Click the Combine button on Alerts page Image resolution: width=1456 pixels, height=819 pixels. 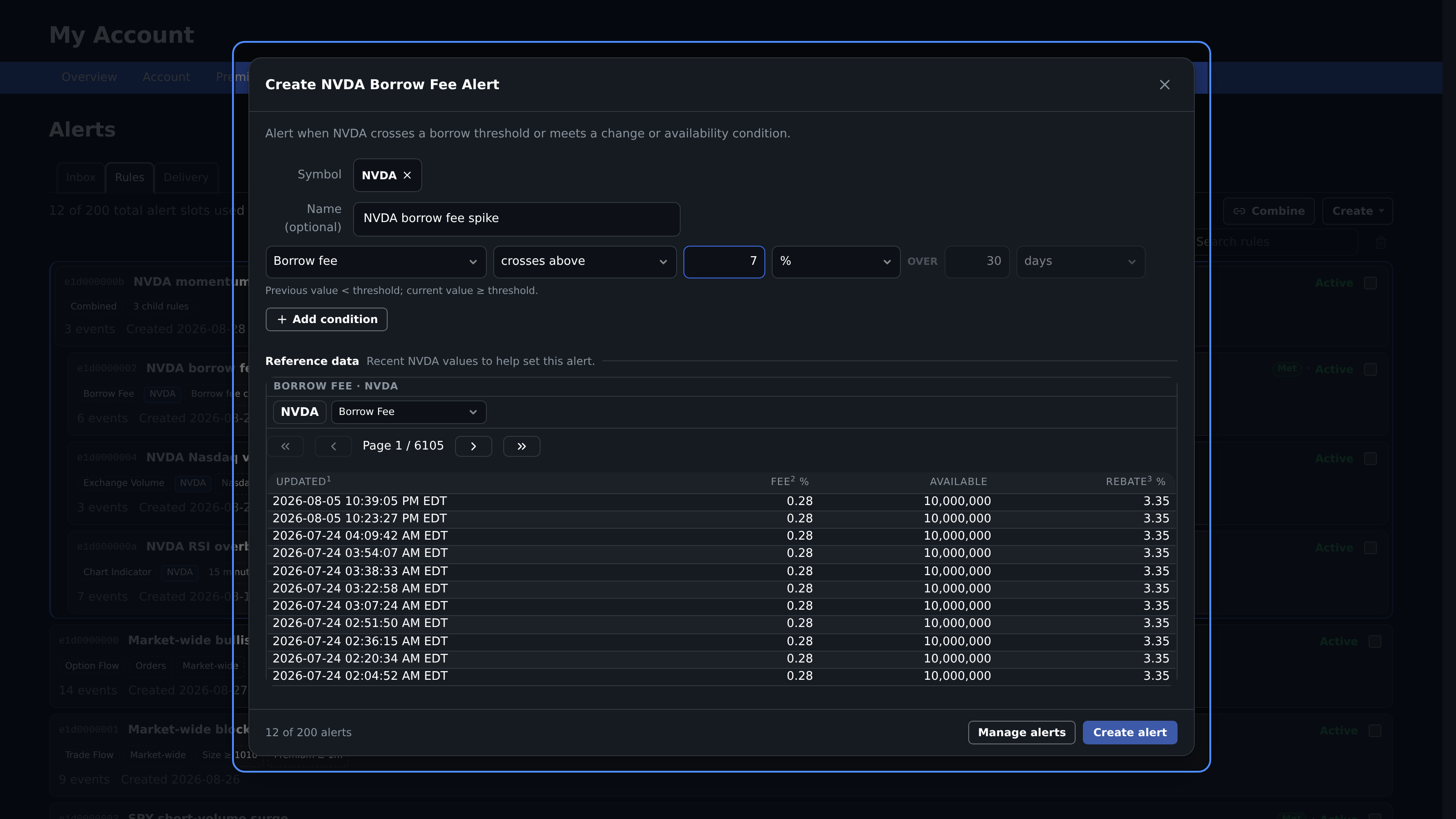[x=1269, y=211]
